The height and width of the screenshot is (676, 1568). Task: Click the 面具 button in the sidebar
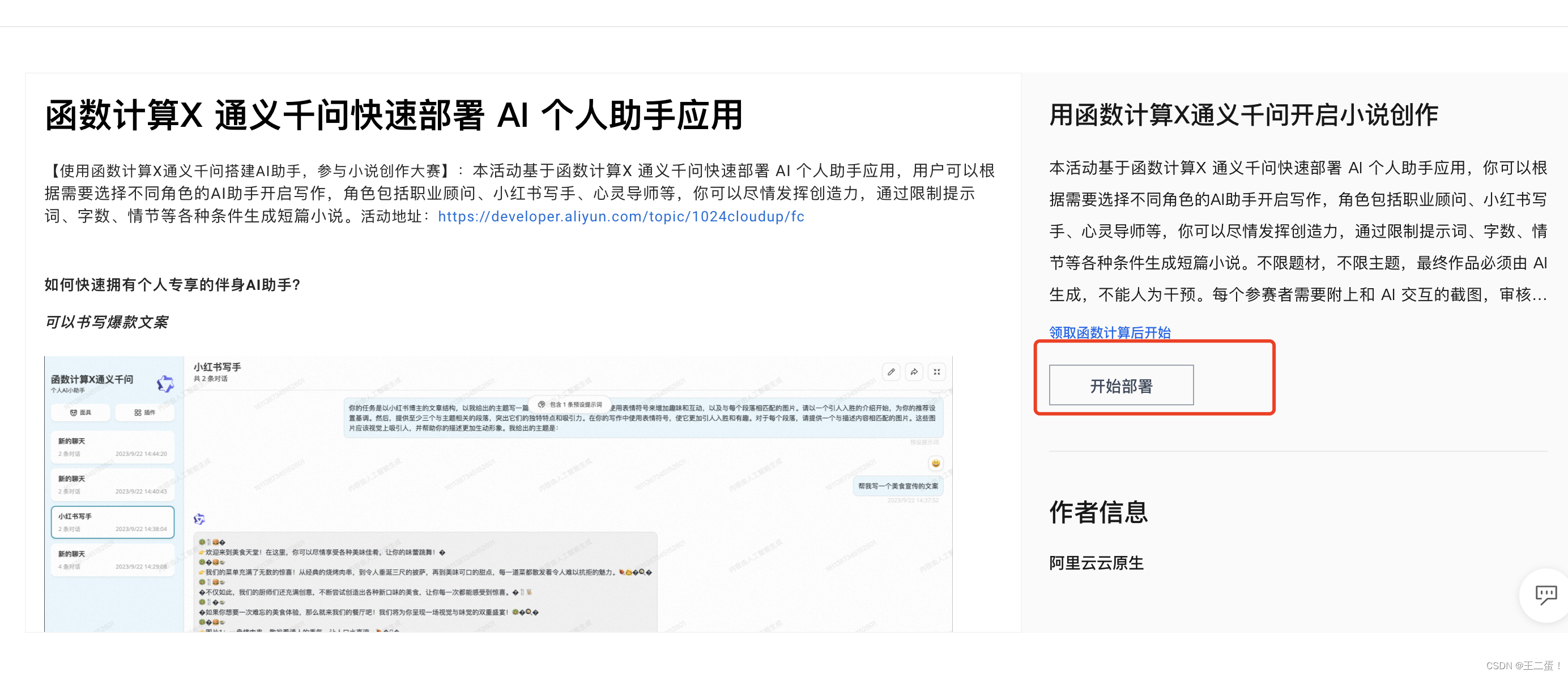click(x=81, y=413)
